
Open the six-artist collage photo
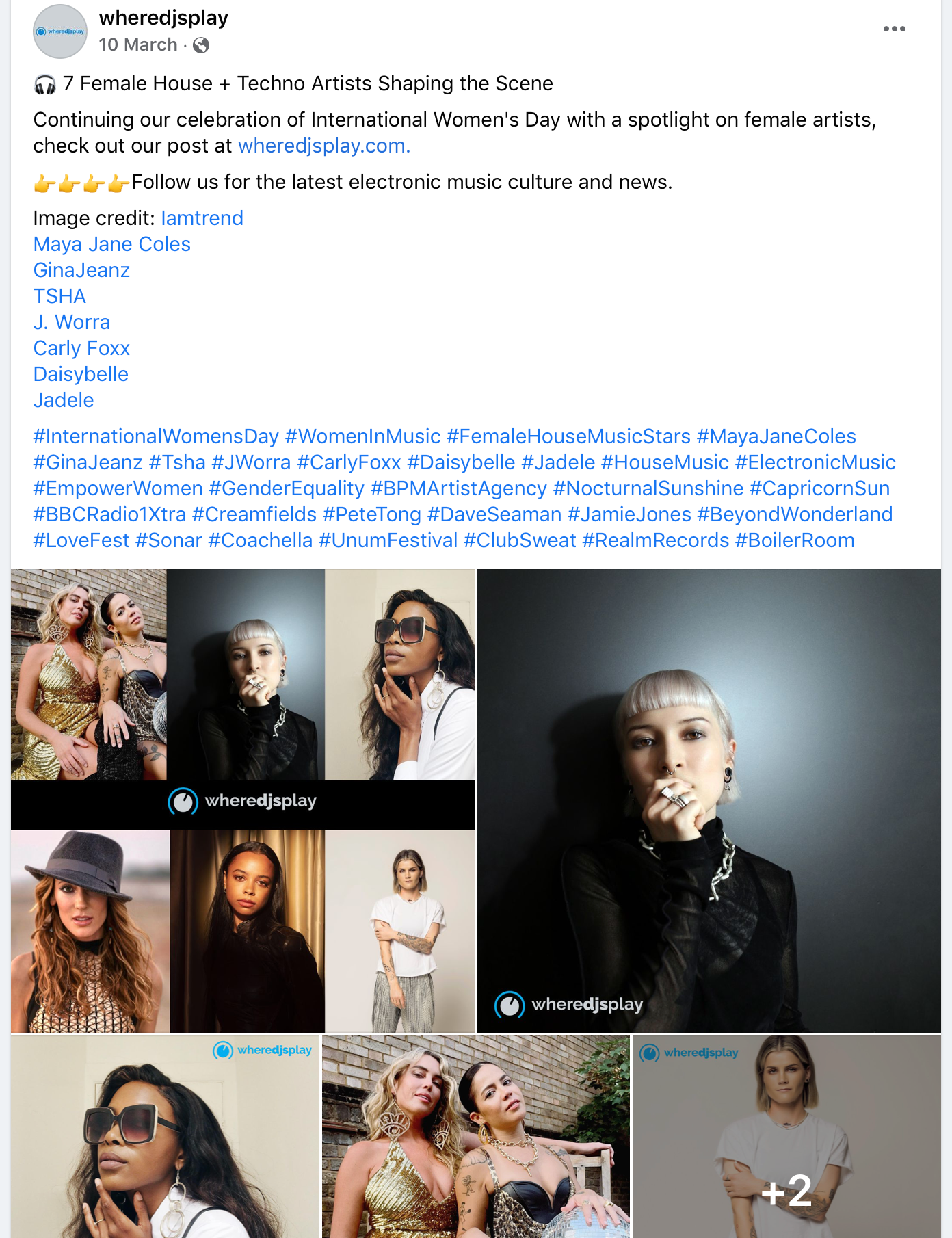pyautogui.click(x=243, y=801)
